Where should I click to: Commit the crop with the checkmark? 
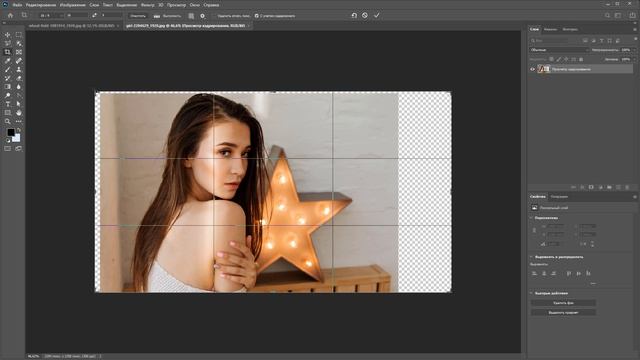click(x=377, y=16)
